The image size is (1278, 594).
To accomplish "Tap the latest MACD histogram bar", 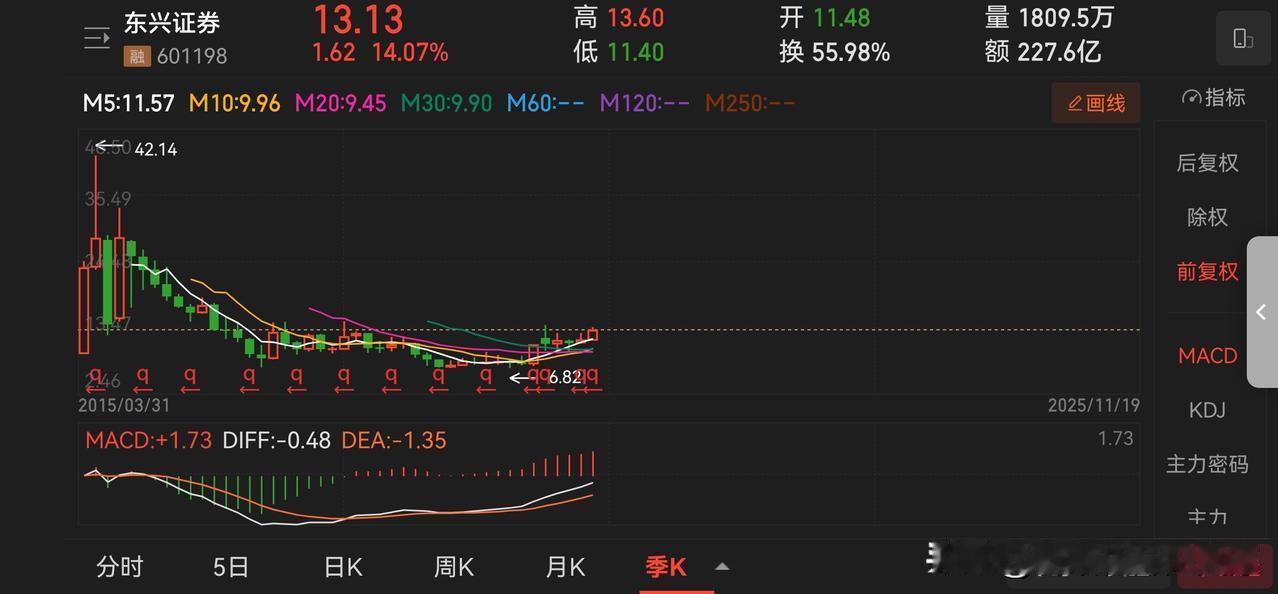I will (x=594, y=463).
